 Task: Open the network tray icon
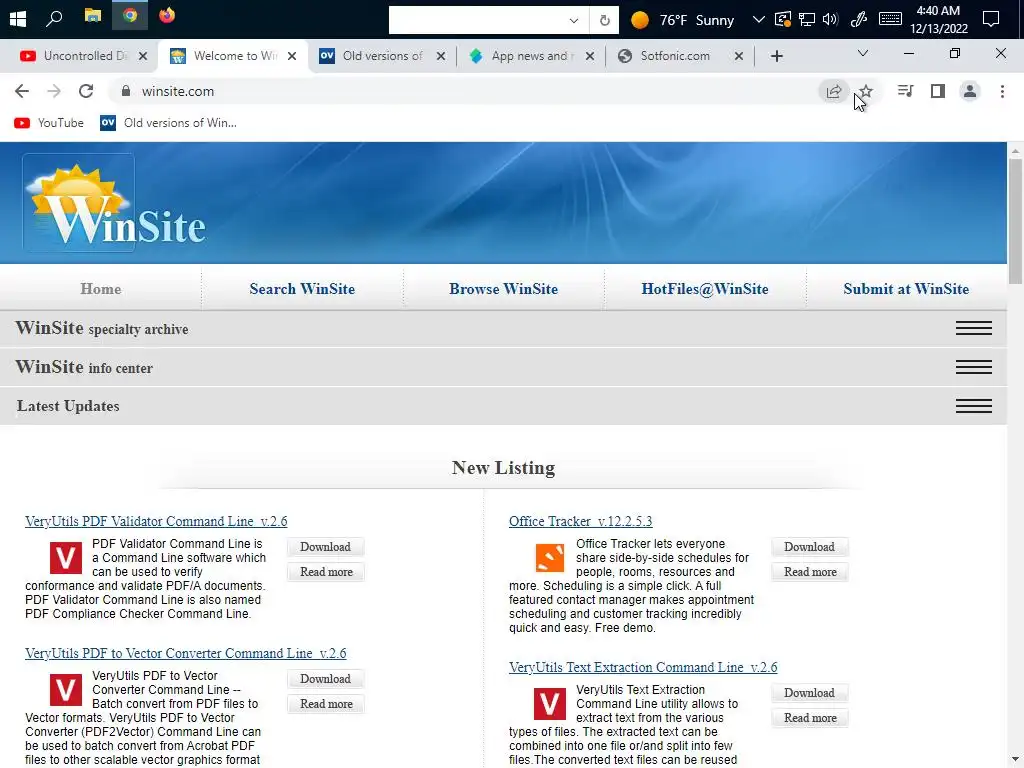807,19
